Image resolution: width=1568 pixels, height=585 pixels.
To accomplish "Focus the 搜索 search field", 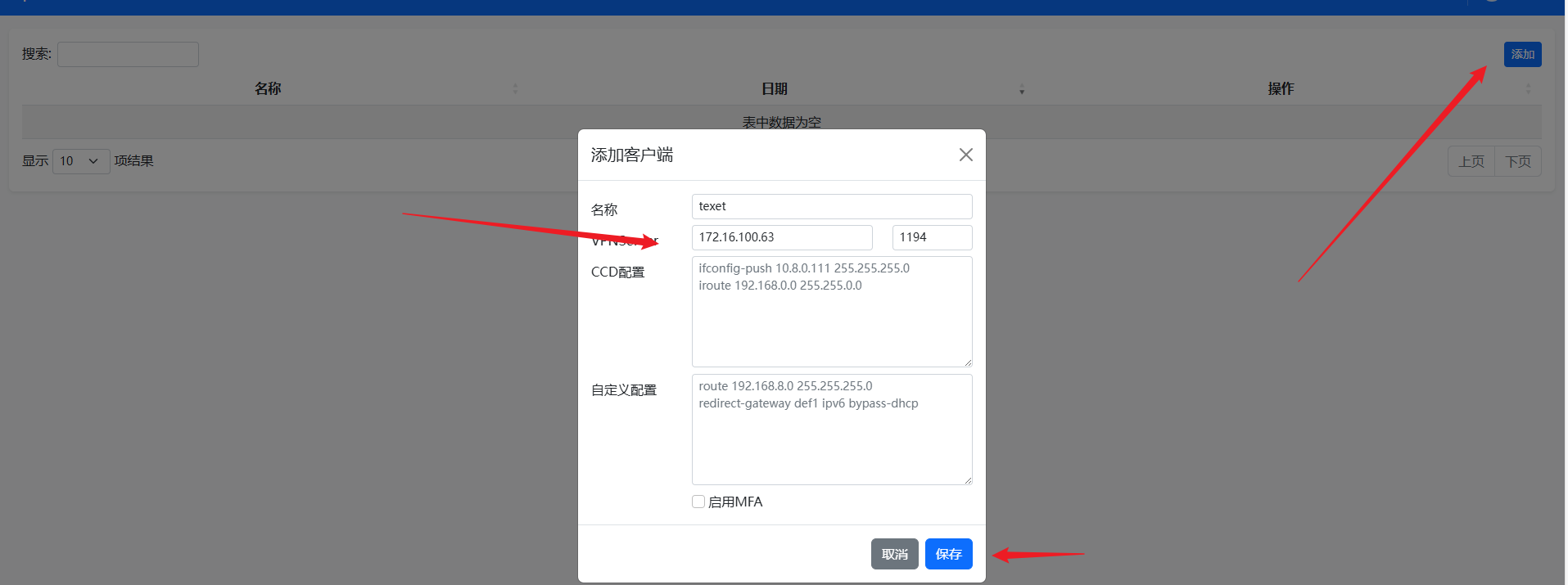I will (128, 54).
